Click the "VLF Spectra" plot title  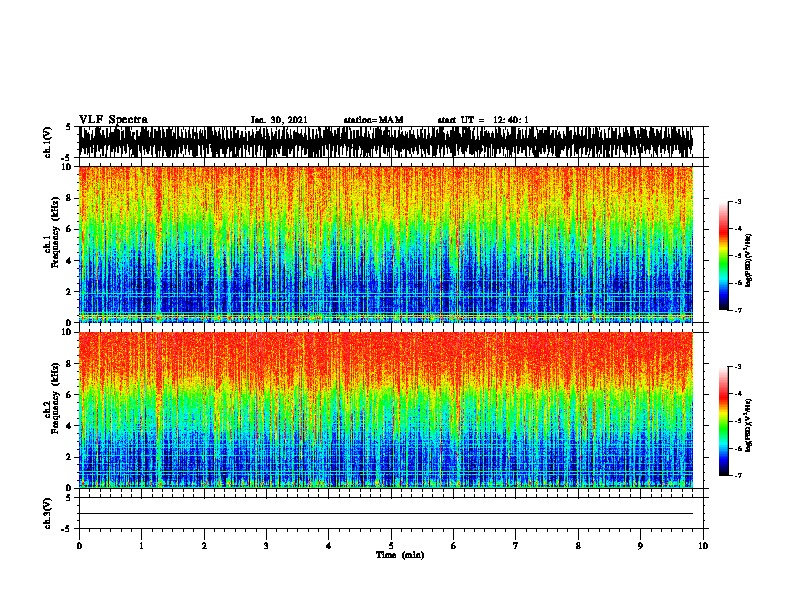click(113, 120)
